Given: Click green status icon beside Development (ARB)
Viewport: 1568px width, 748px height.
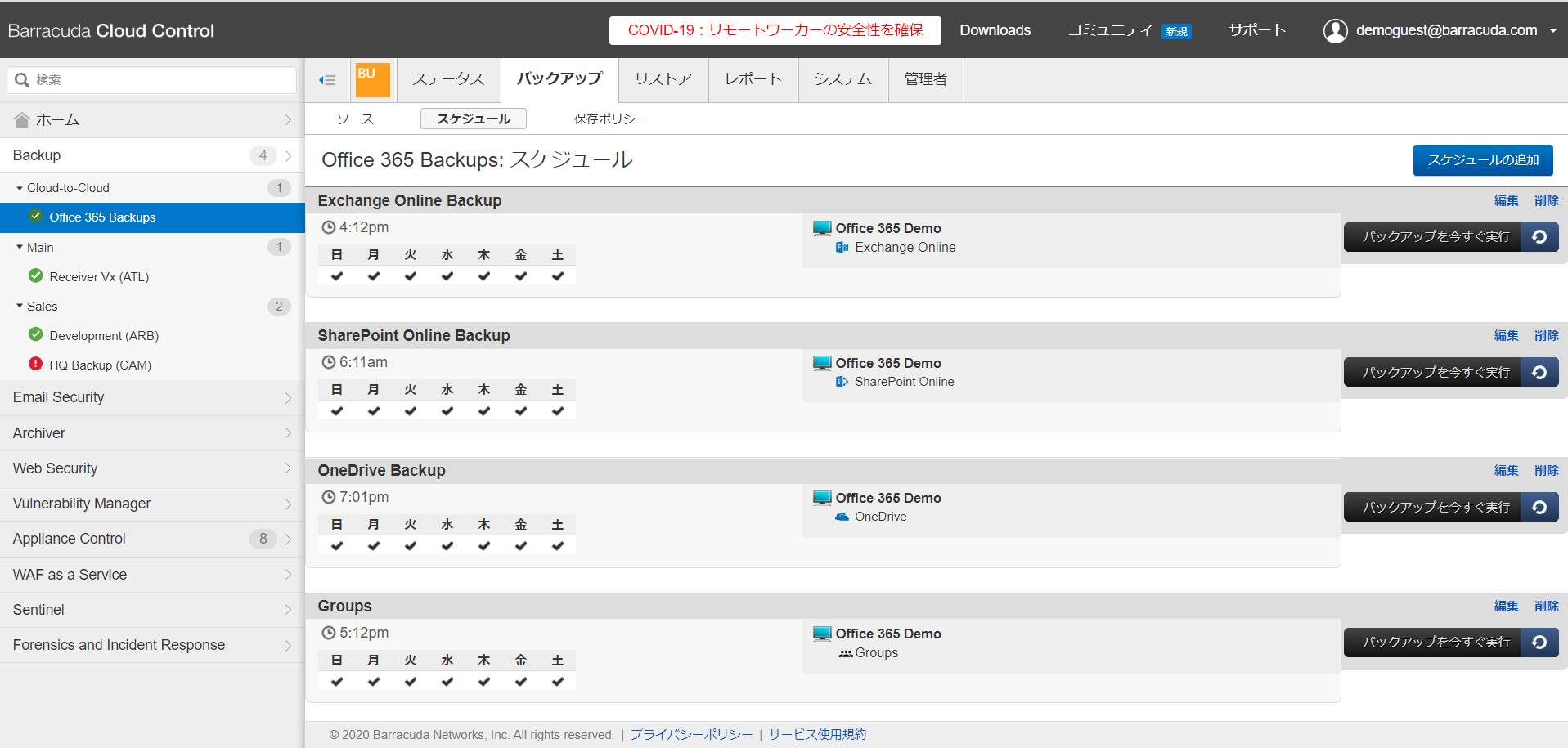Looking at the screenshot, I should 35,334.
